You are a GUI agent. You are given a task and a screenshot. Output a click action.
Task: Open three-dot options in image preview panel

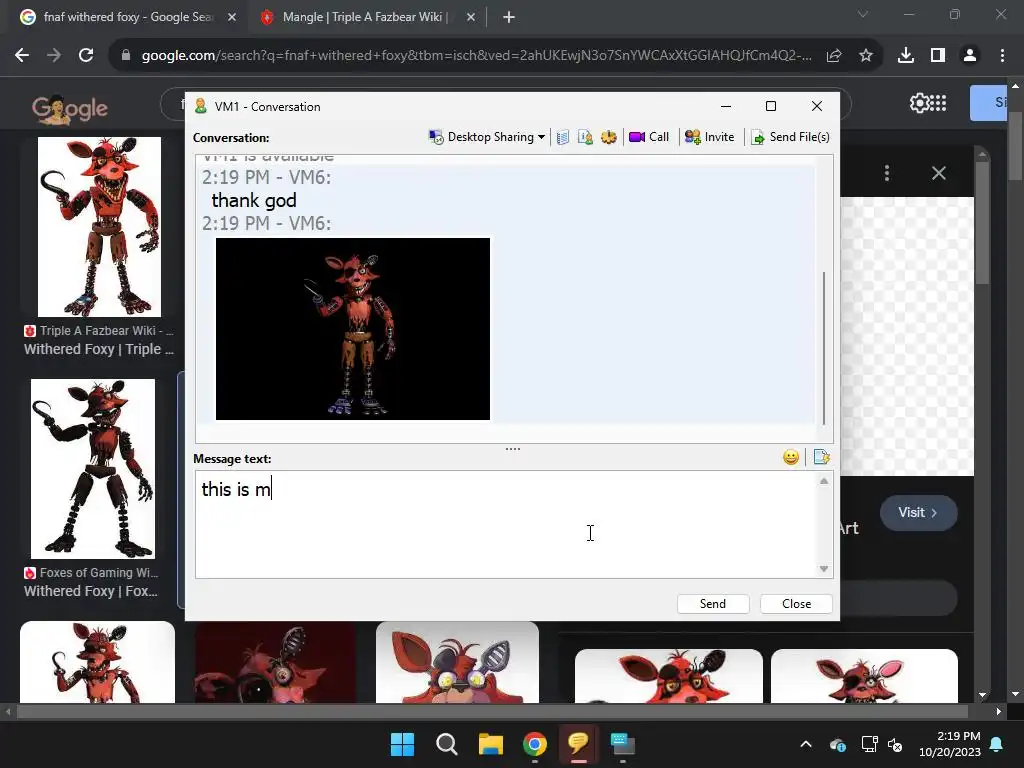pyautogui.click(x=887, y=173)
